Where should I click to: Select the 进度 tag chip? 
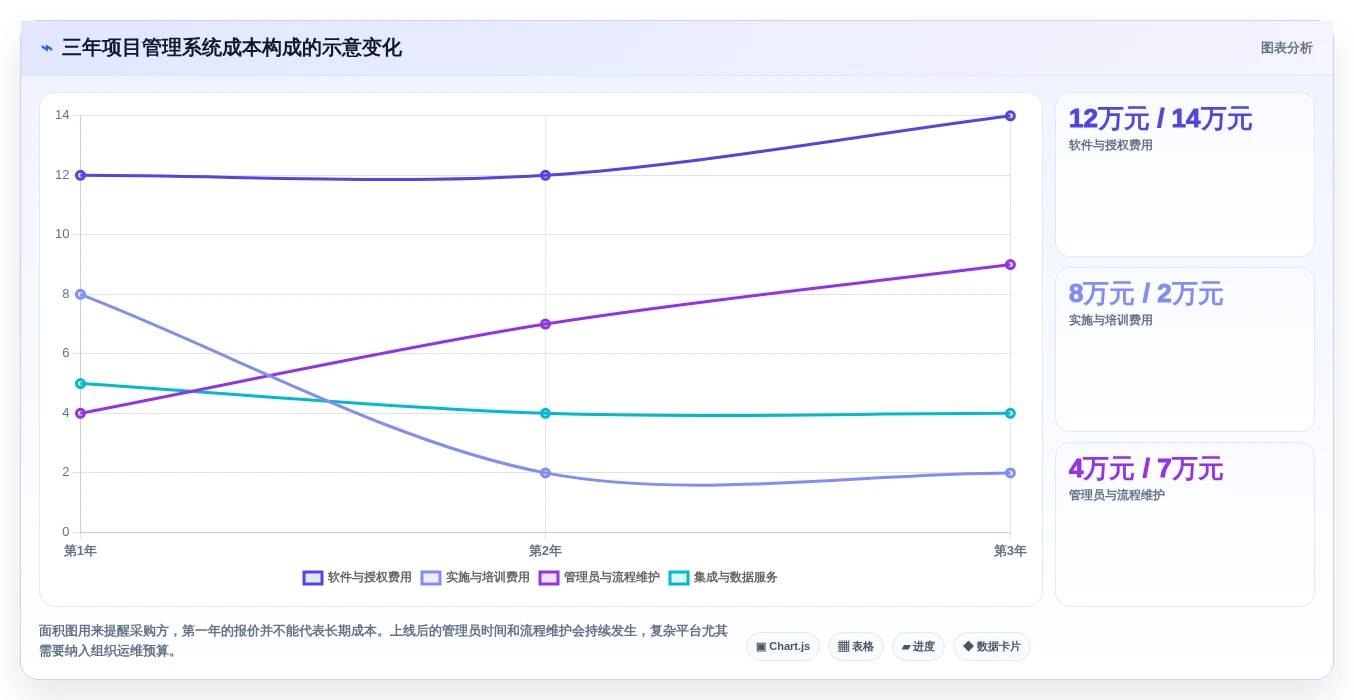click(918, 647)
